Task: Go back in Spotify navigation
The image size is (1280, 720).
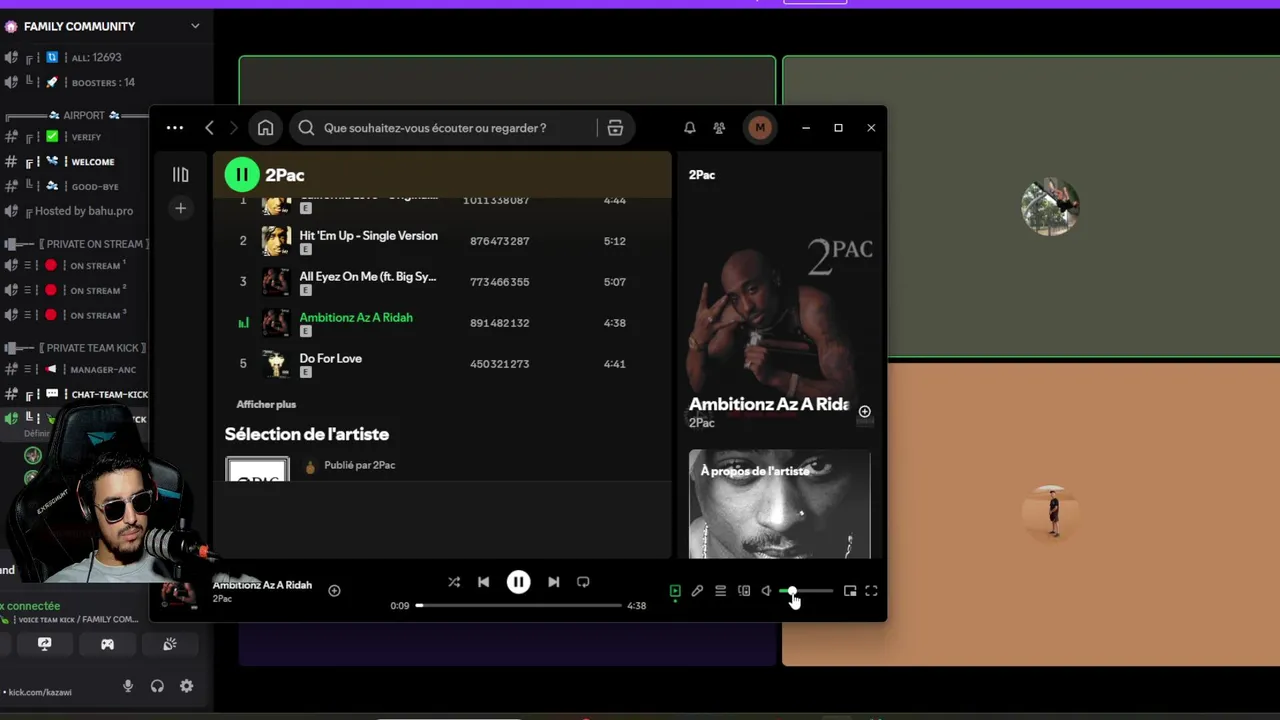Action: tap(209, 128)
